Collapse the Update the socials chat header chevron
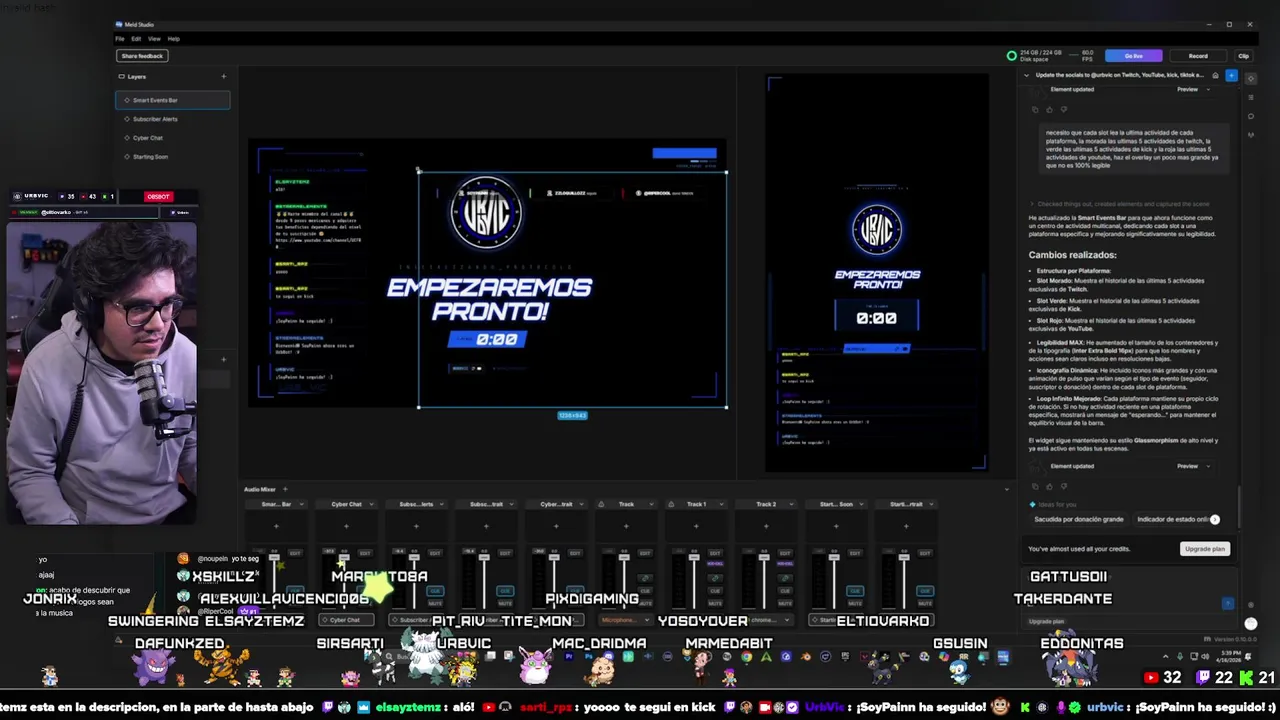 coord(1026,75)
